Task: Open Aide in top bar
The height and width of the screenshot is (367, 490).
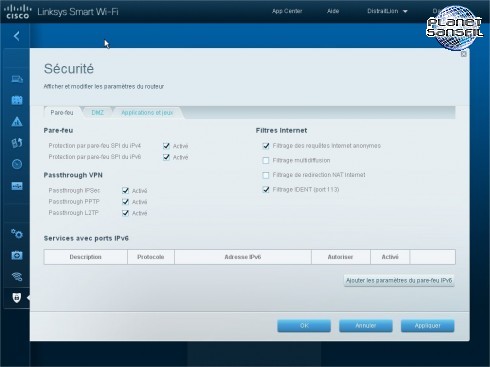Action: 333,11
